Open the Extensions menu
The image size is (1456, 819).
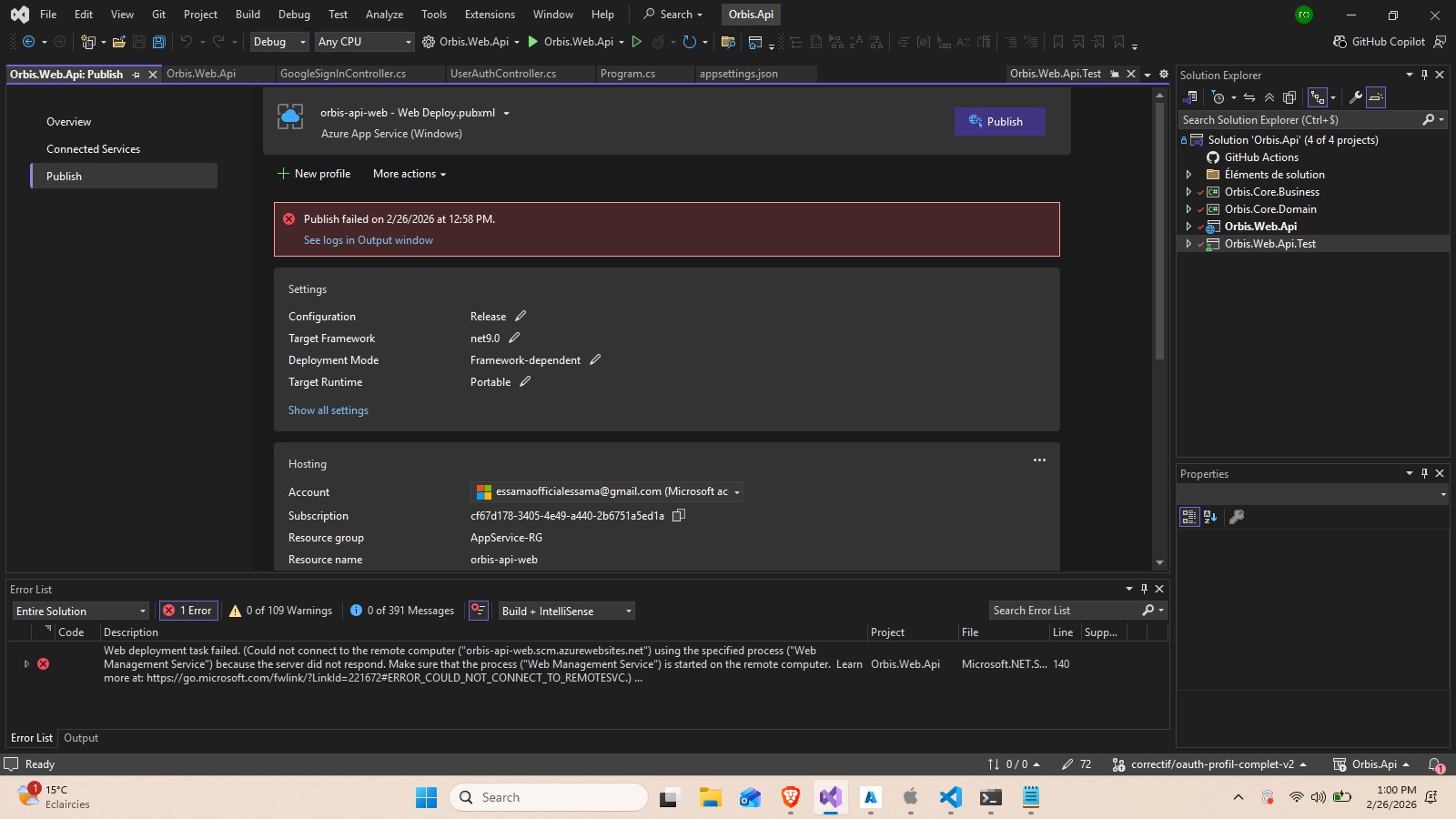point(490,15)
